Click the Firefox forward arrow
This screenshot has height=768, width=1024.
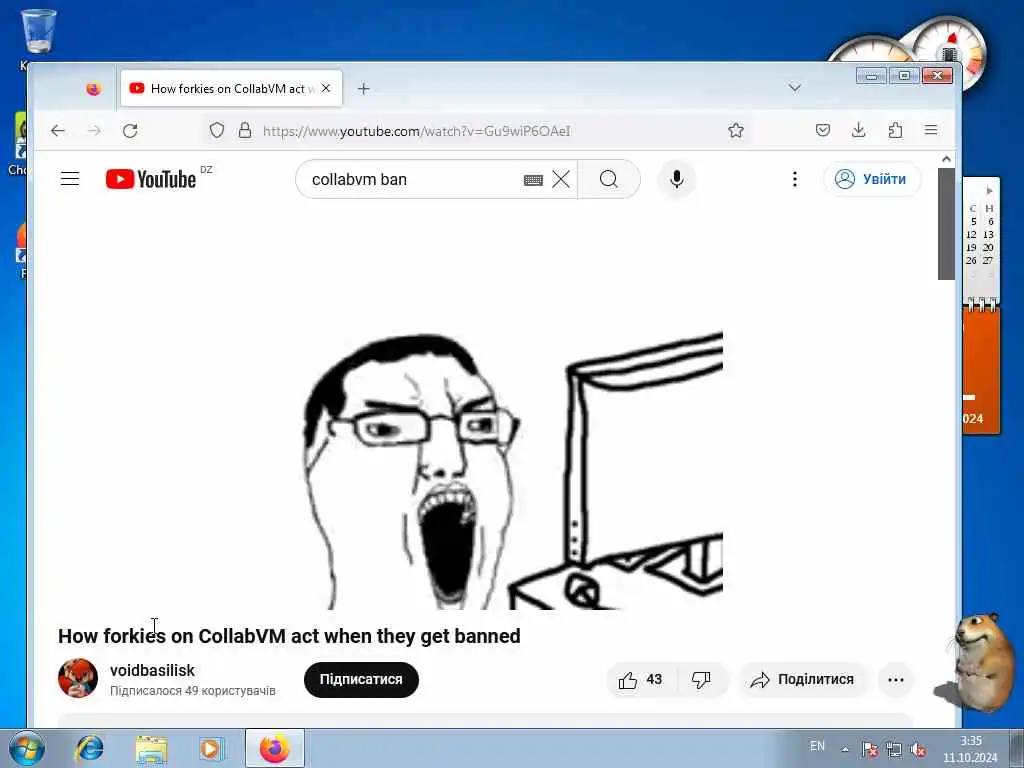click(95, 131)
